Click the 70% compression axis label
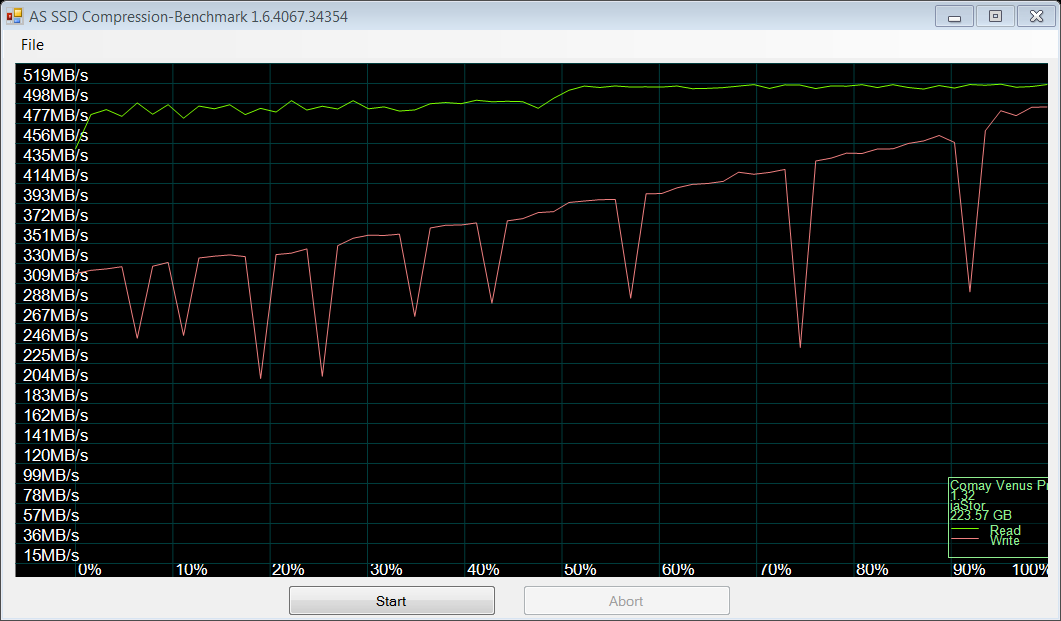Screen dimensions: 1061x621 (775, 570)
